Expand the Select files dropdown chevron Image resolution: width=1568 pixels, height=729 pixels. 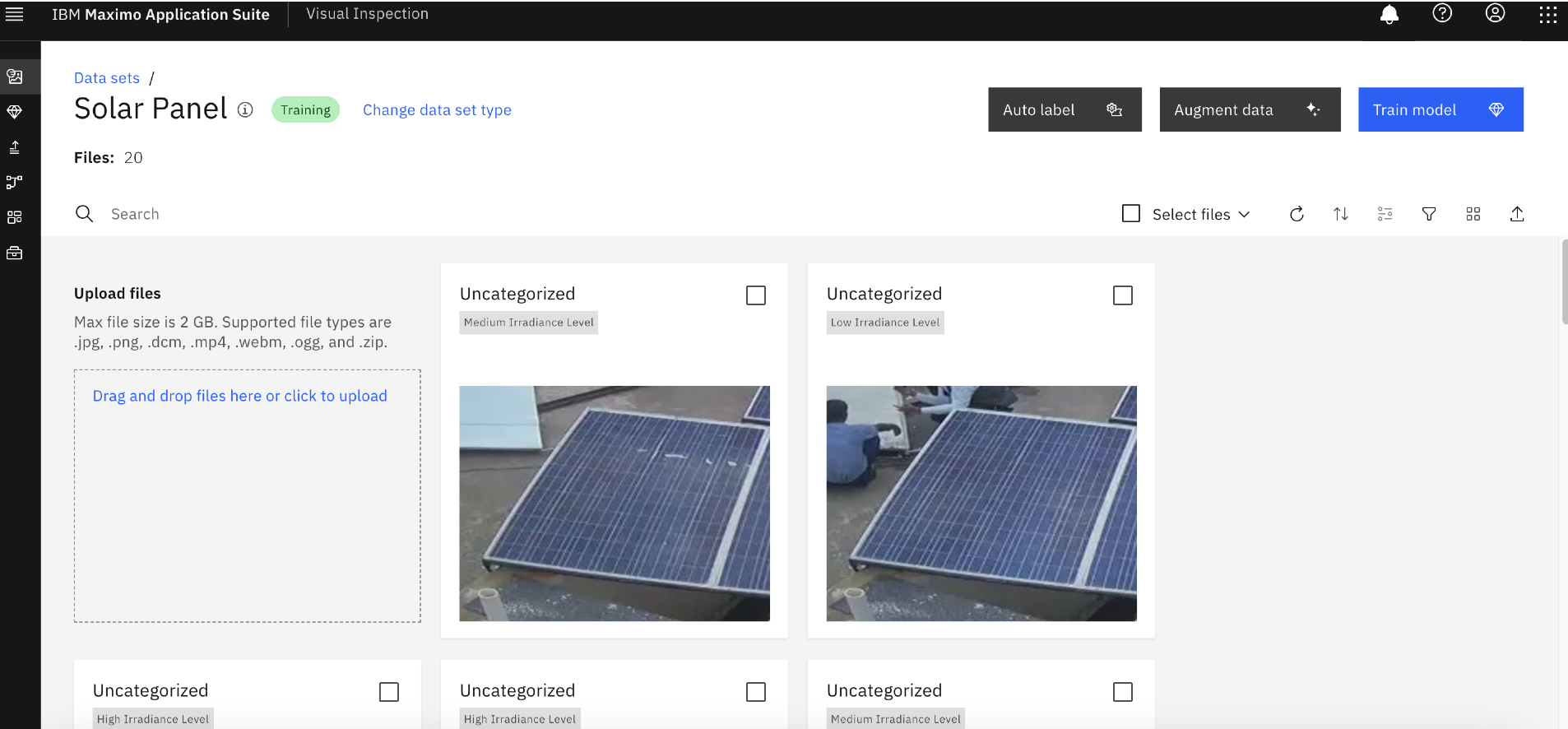tap(1244, 214)
